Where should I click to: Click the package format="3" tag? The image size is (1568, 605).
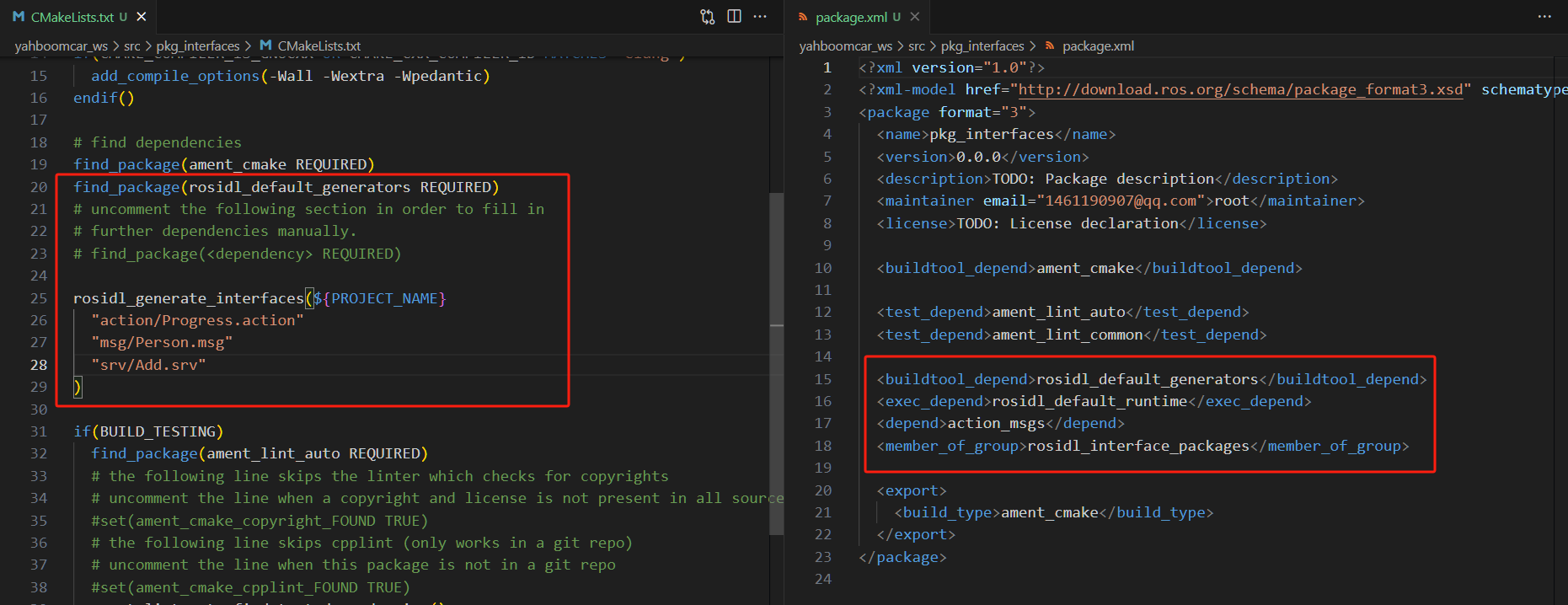point(947,112)
